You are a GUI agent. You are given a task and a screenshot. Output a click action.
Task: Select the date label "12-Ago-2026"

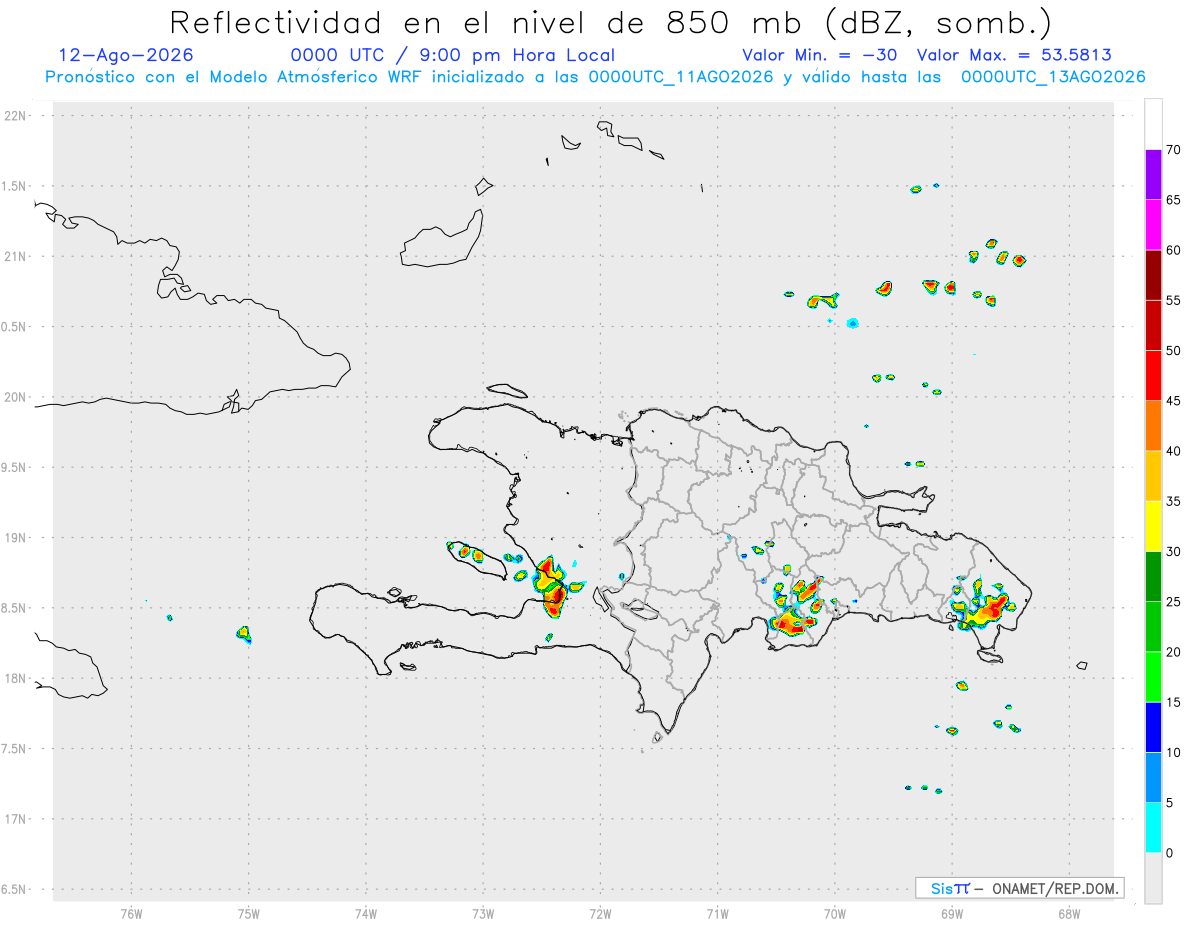(x=126, y=55)
